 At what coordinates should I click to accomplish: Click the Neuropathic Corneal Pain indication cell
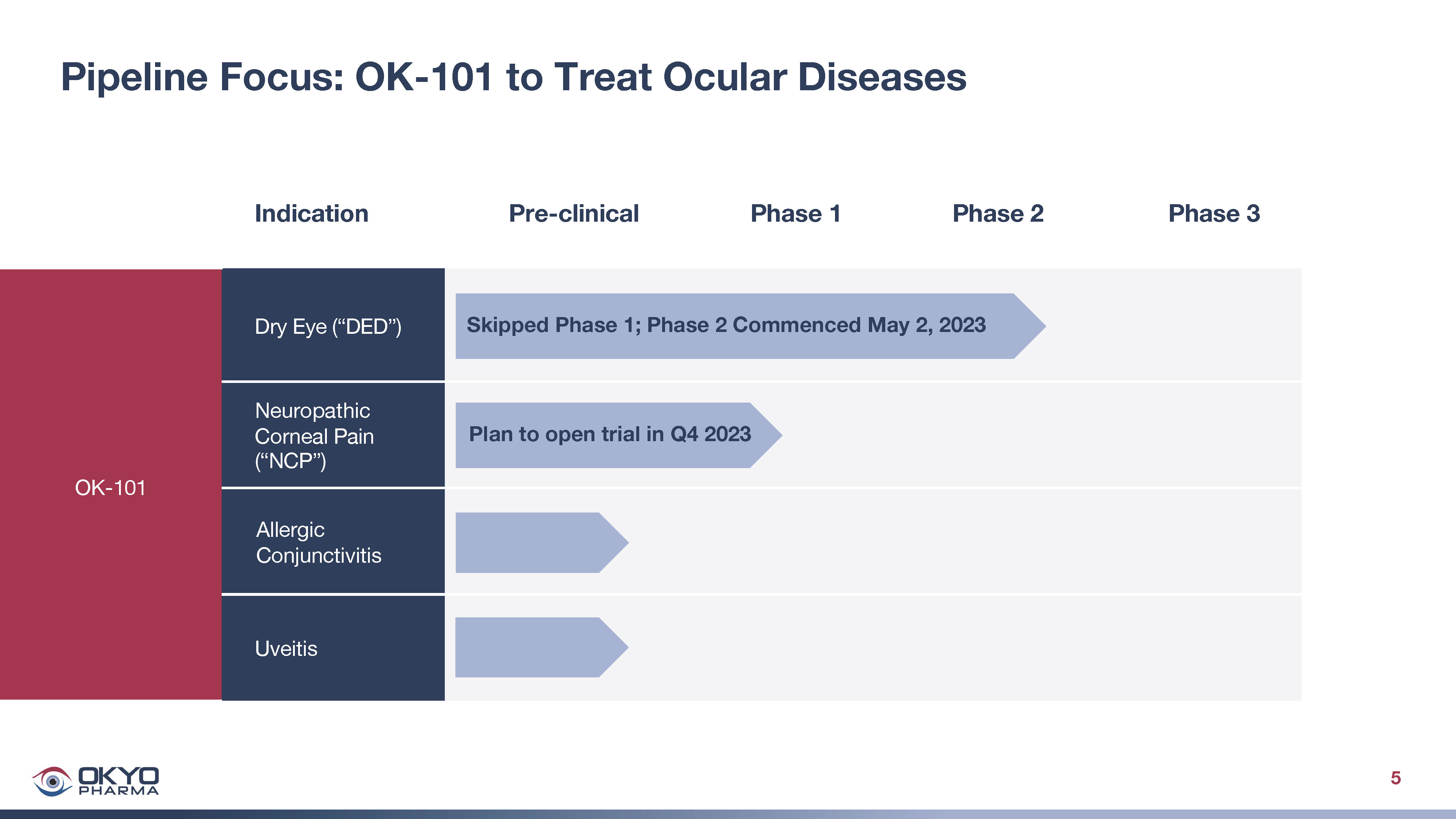pyautogui.click(x=333, y=435)
